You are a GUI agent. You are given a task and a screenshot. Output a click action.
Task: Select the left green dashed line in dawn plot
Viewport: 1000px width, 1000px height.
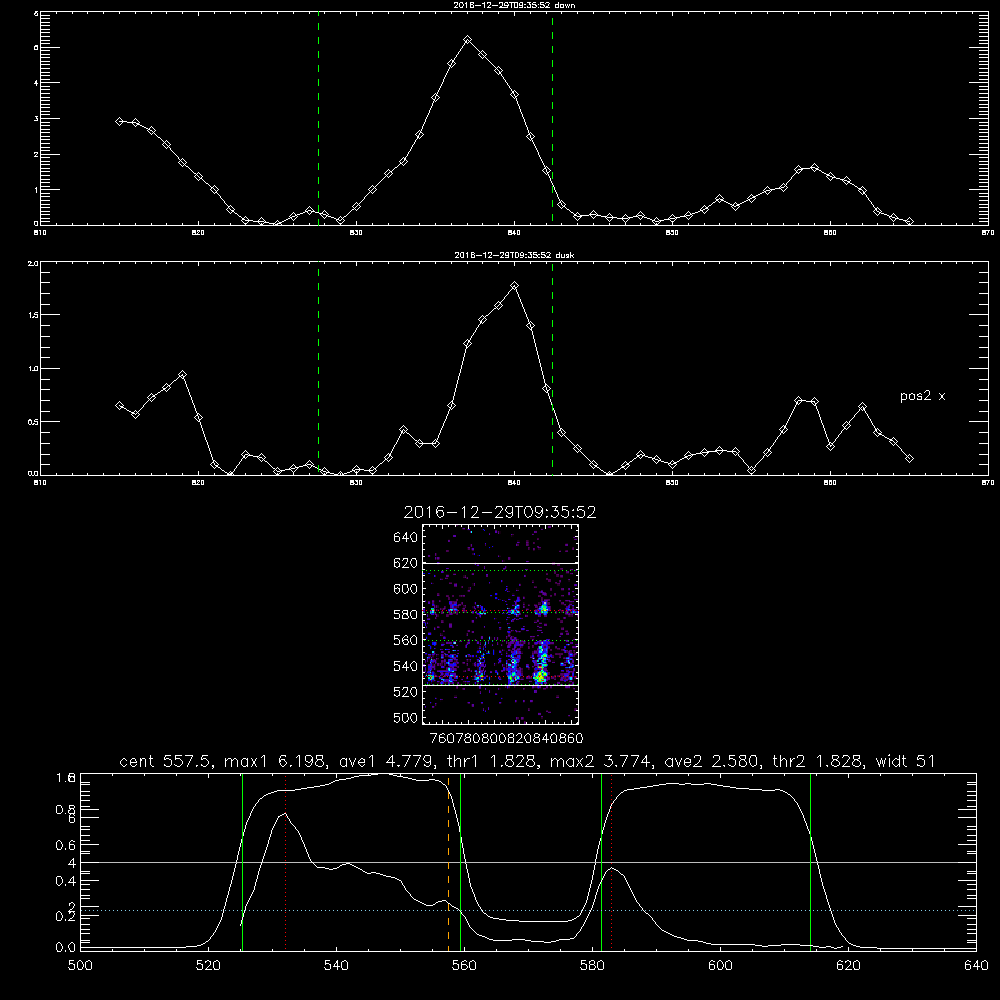pyautogui.click(x=318, y=118)
